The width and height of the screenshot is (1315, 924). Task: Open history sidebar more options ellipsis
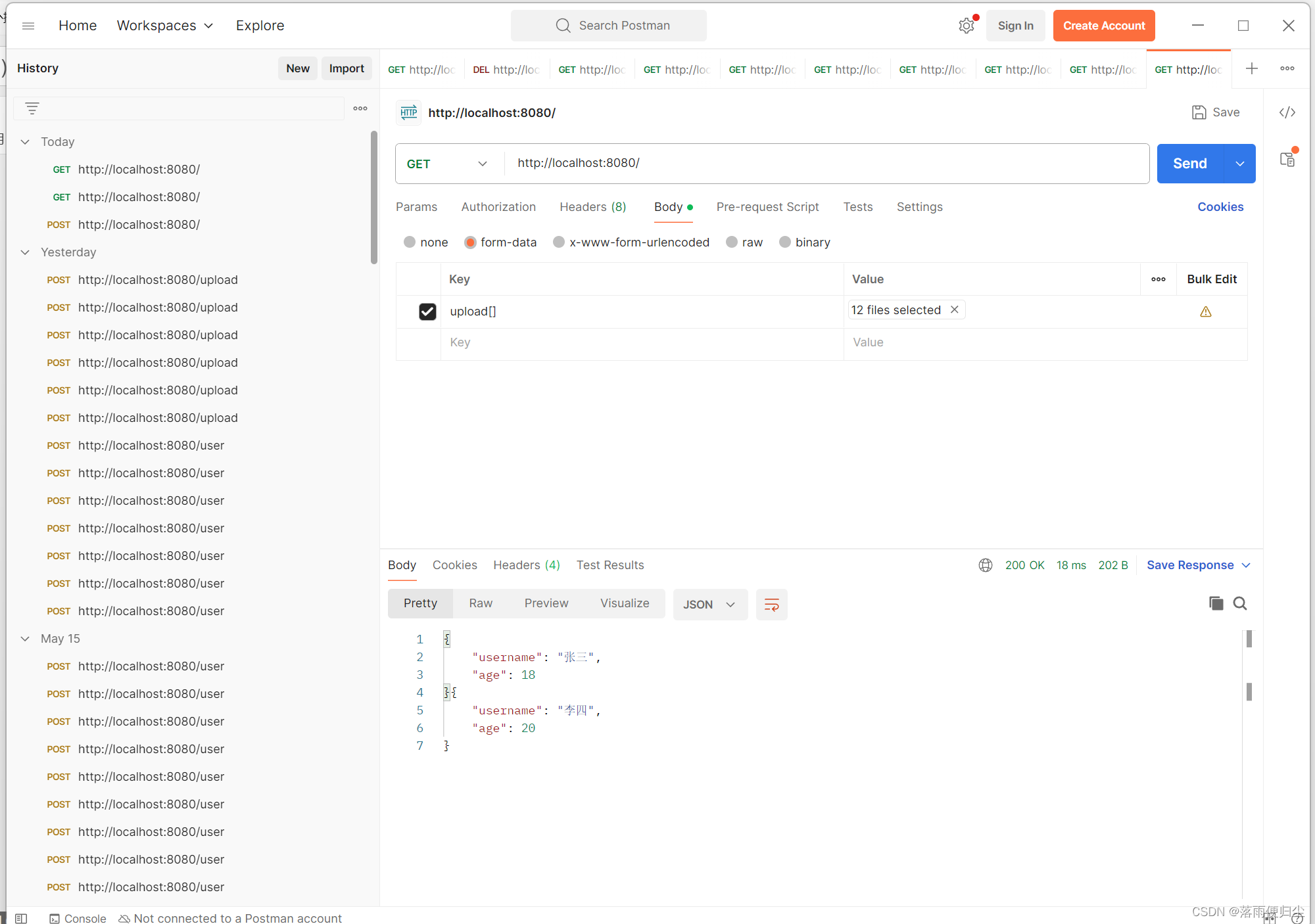360,108
